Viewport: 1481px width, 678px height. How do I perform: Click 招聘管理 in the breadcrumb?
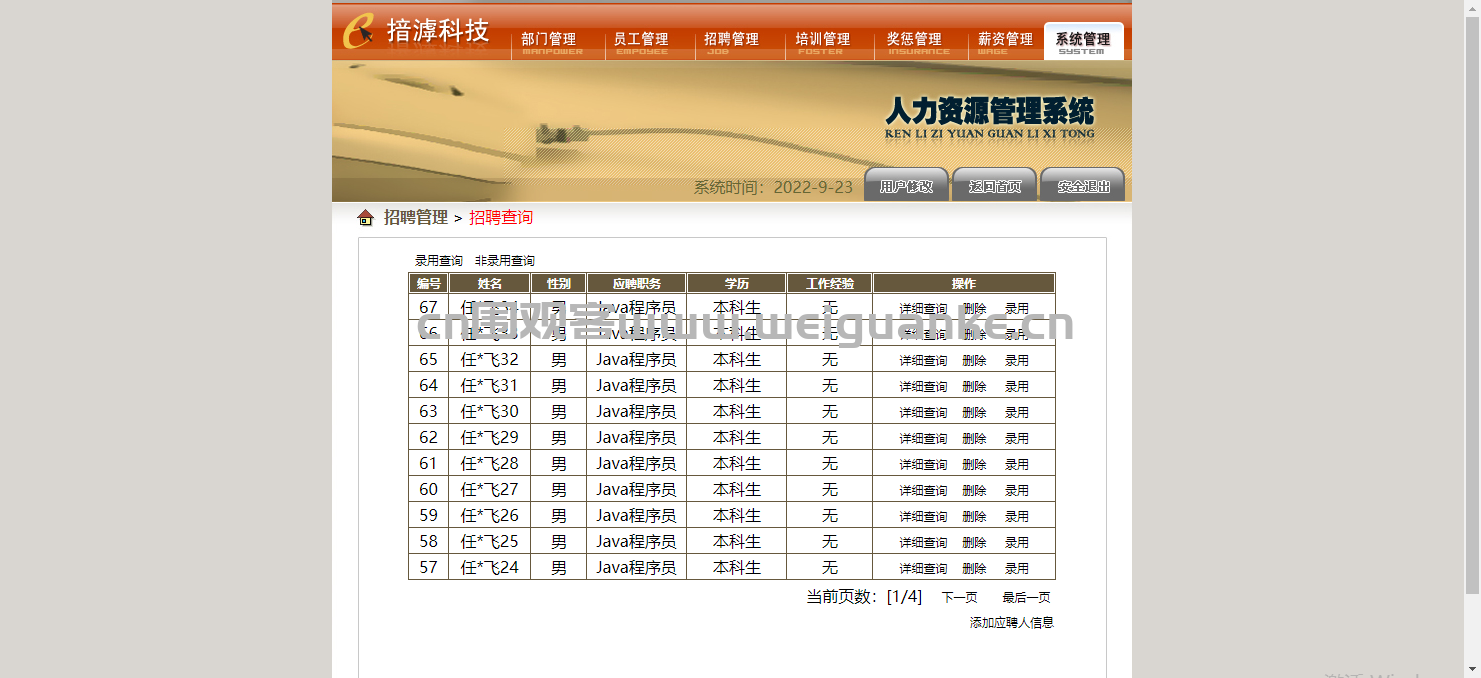point(416,218)
